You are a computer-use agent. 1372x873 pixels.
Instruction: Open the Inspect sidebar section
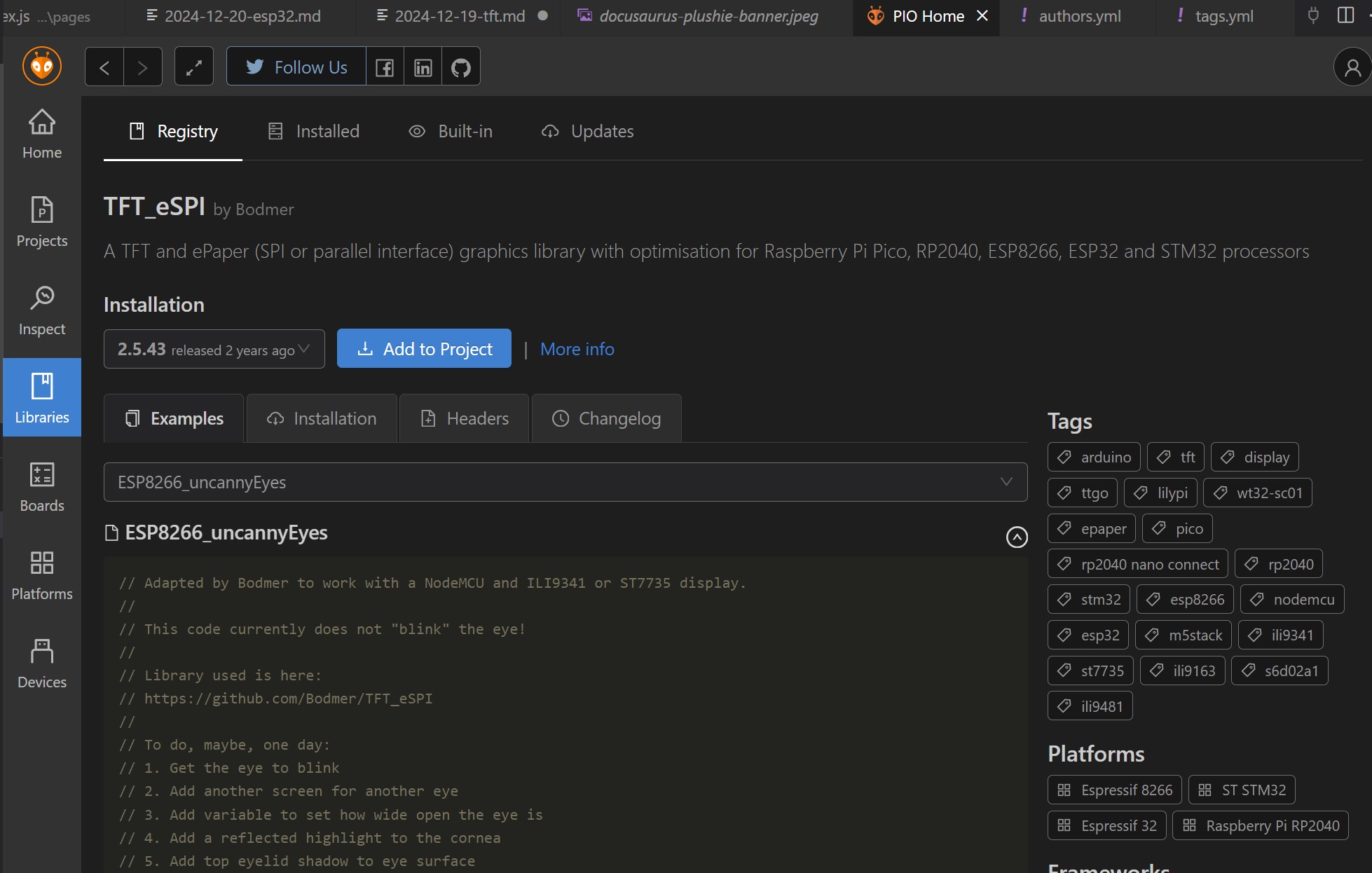42,310
